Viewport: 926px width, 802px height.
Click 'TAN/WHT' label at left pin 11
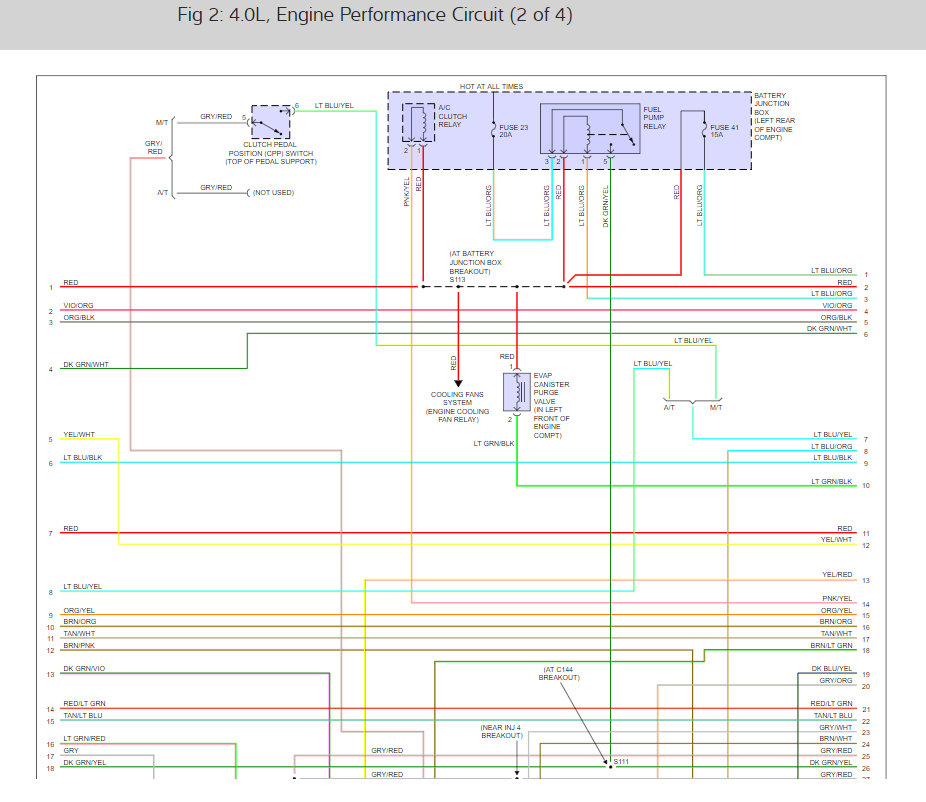pyautogui.click(x=79, y=634)
